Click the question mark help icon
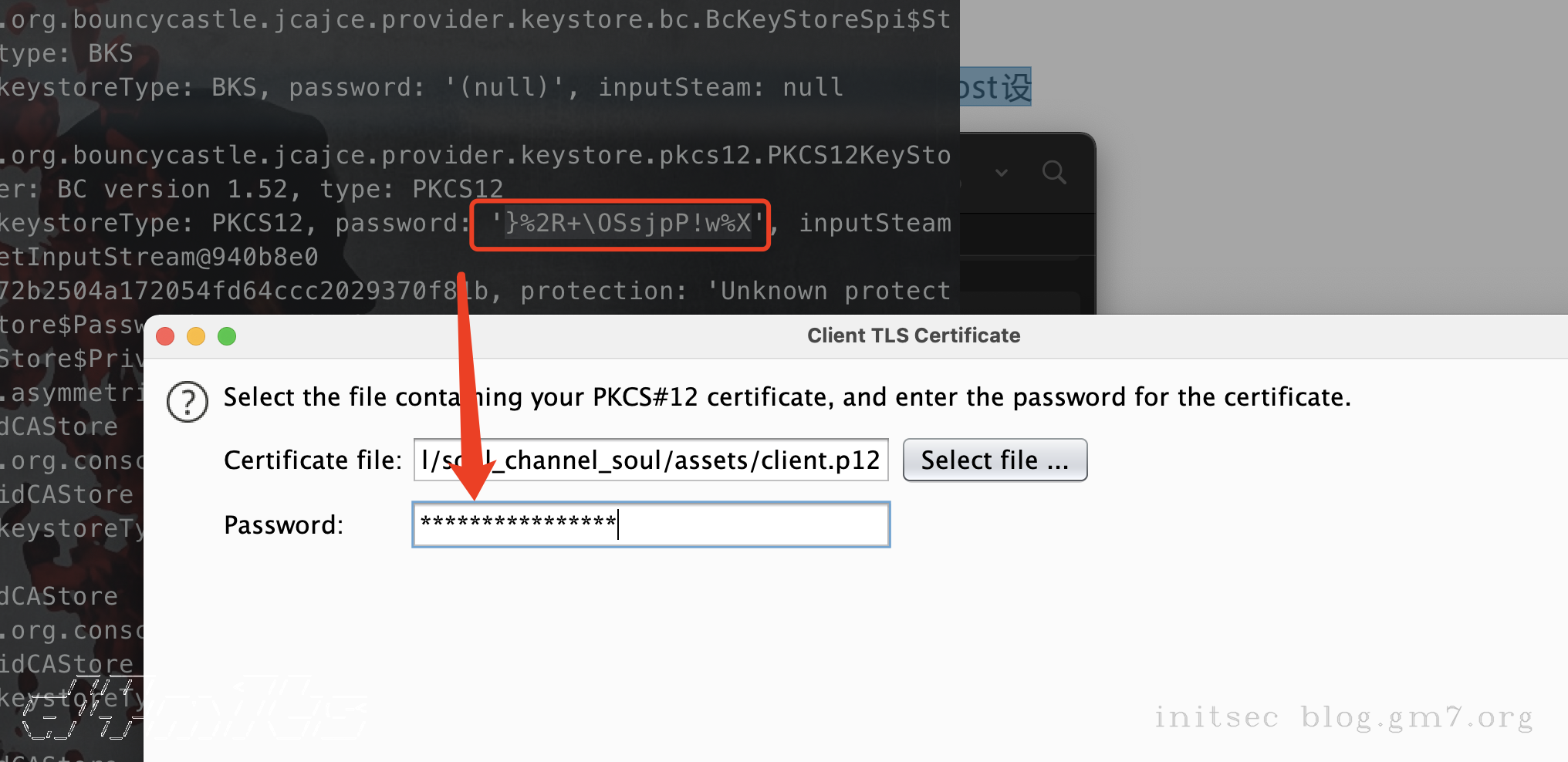 pos(188,402)
